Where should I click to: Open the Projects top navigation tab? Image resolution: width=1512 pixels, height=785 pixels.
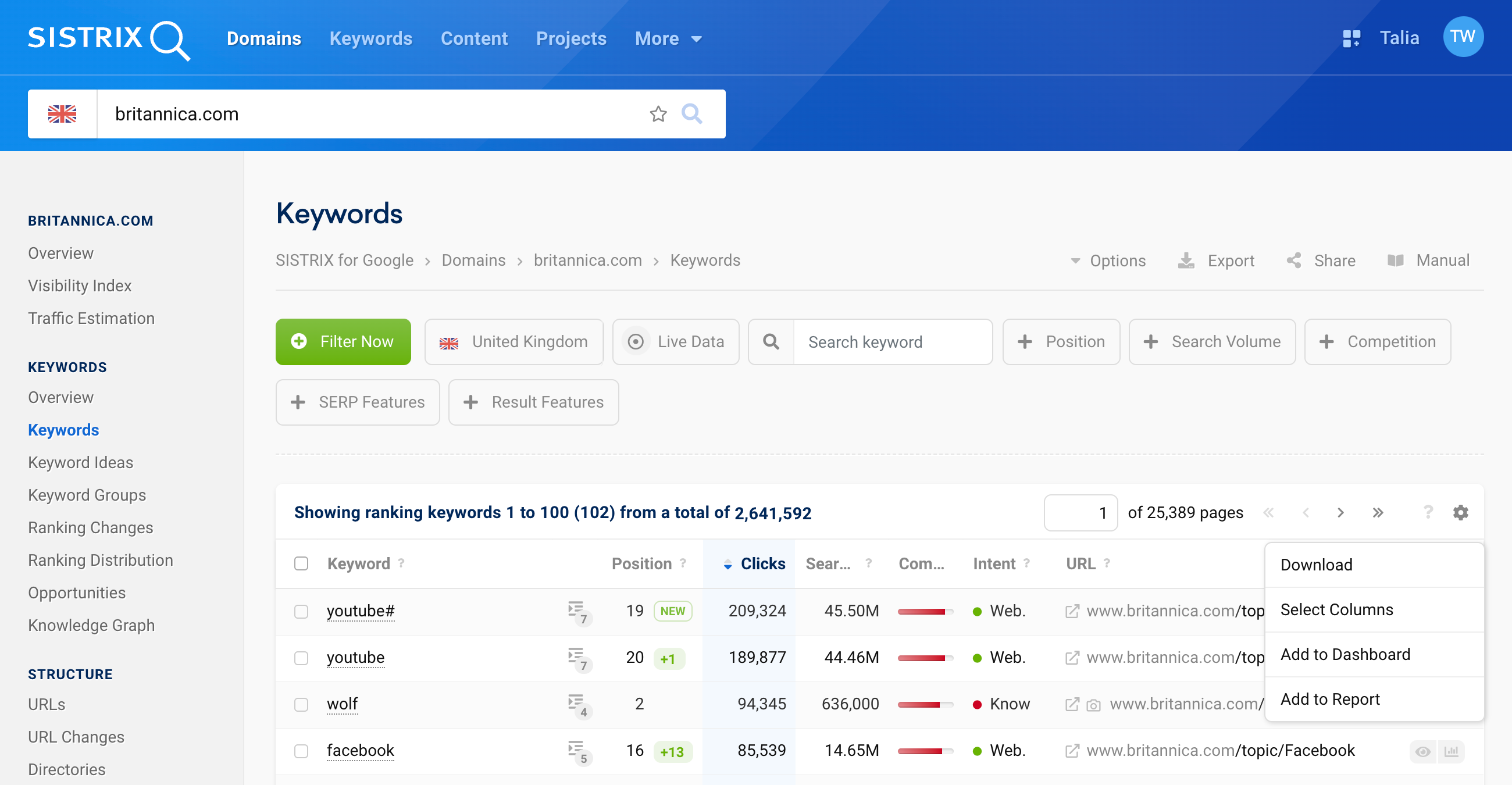click(x=571, y=39)
